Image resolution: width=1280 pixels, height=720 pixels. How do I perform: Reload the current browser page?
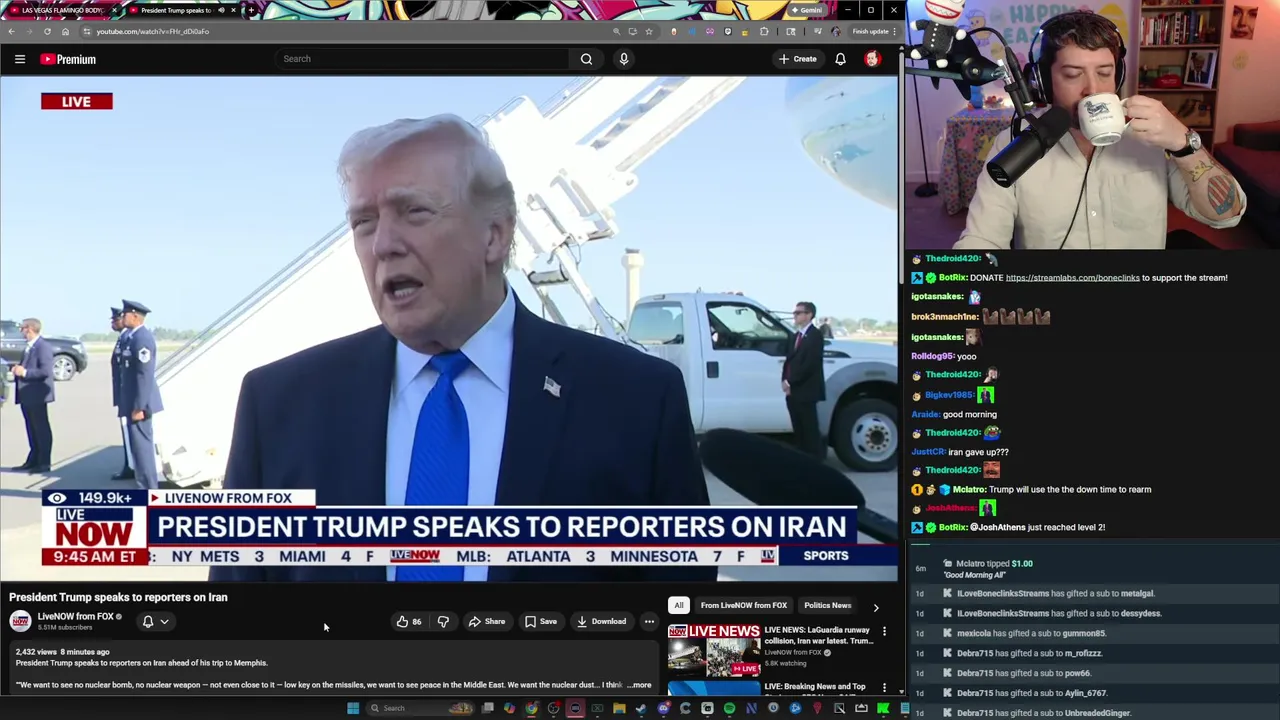click(47, 31)
